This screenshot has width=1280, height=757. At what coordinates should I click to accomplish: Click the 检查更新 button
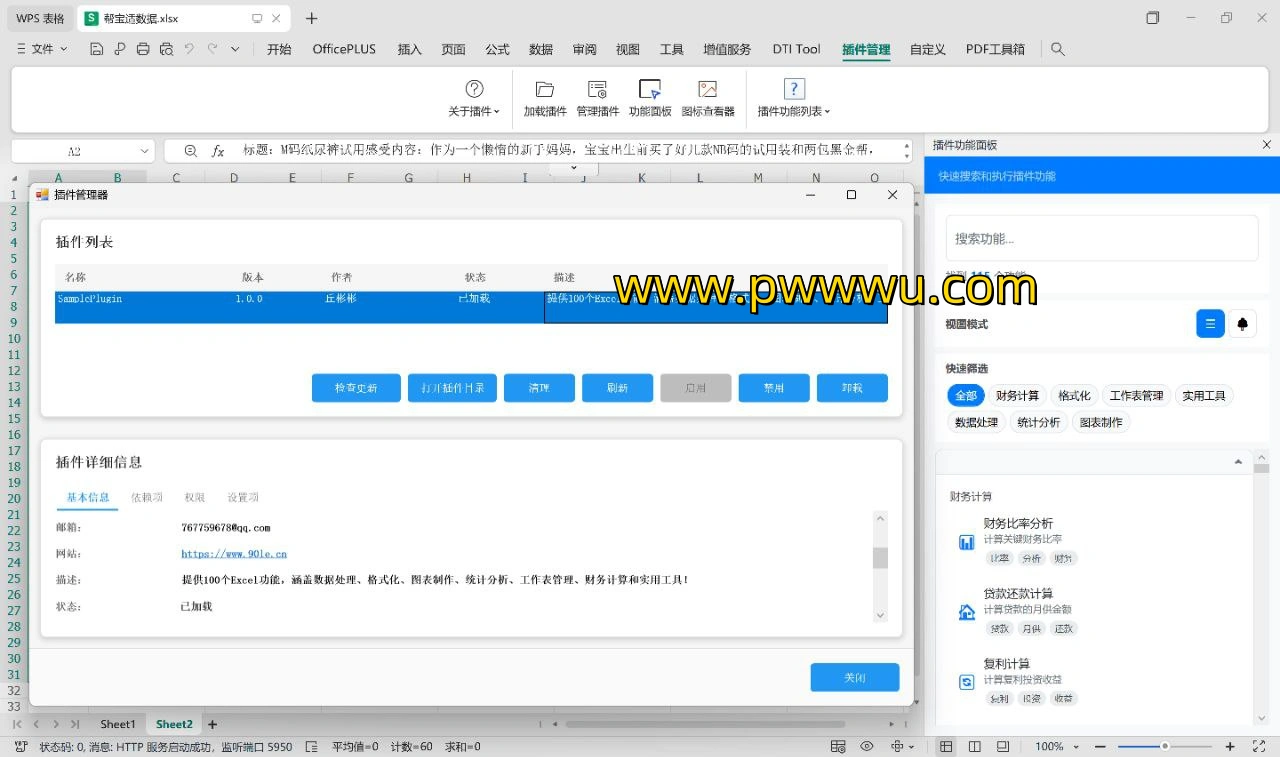(x=356, y=388)
